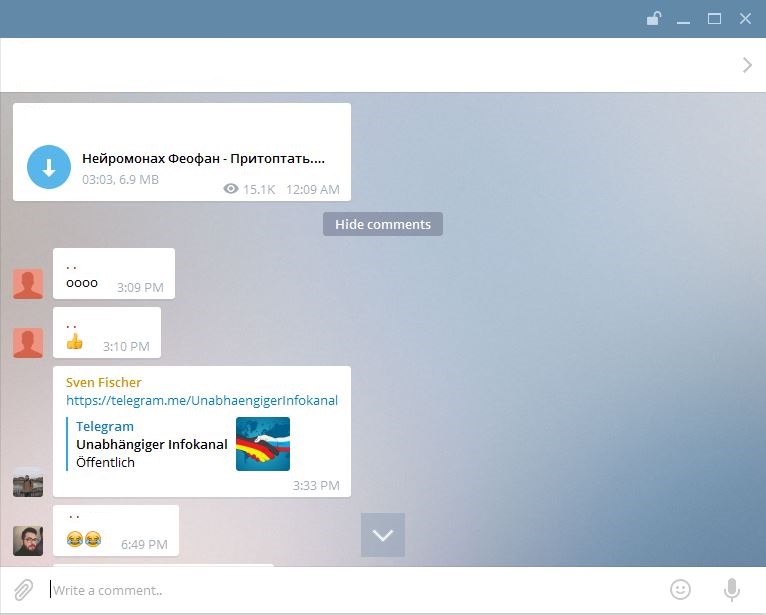766x615 pixels.
Task: Open bearded man avatar beside laughing emojis
Action: pos(28,541)
